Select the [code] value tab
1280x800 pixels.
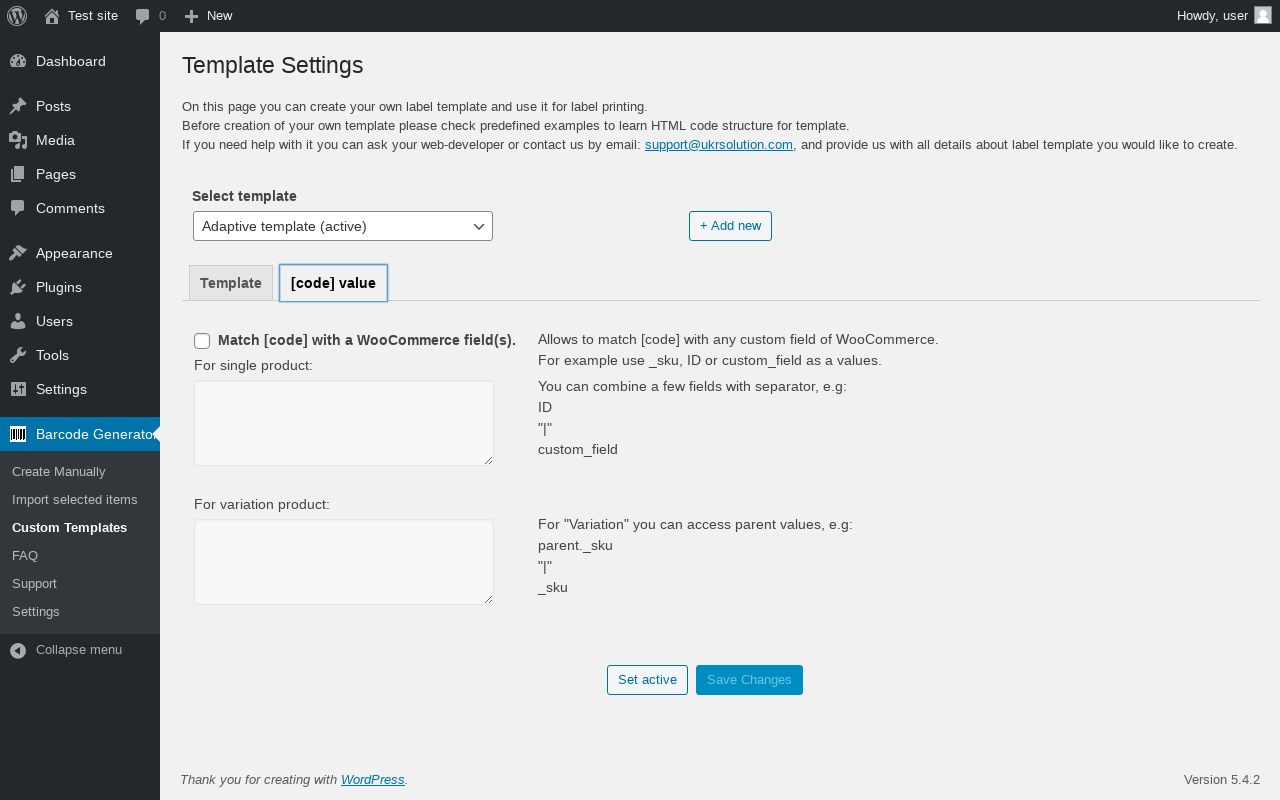333,283
